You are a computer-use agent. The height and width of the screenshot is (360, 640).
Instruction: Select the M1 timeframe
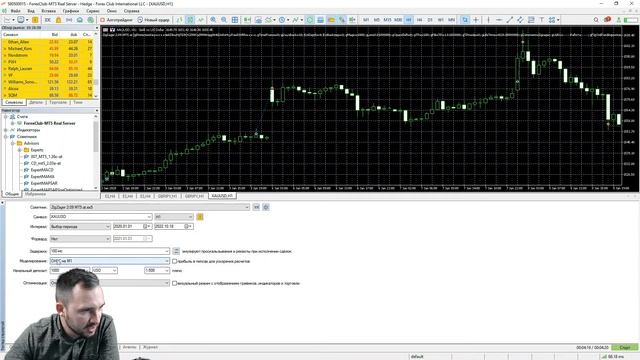pyautogui.click(x=366, y=20)
